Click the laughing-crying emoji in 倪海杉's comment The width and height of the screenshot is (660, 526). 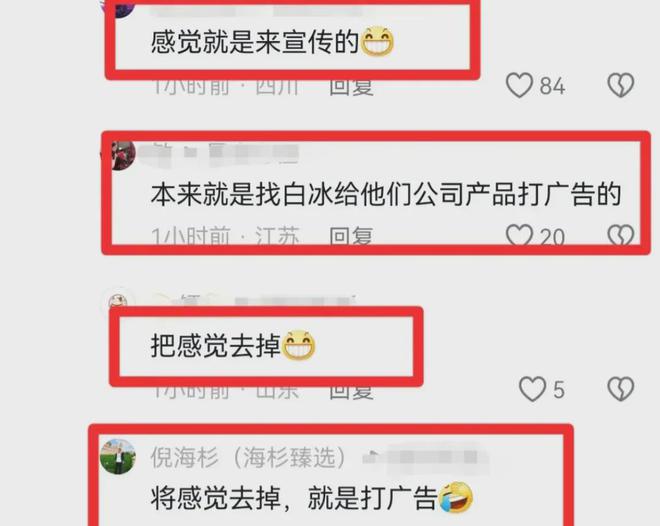[455, 497]
